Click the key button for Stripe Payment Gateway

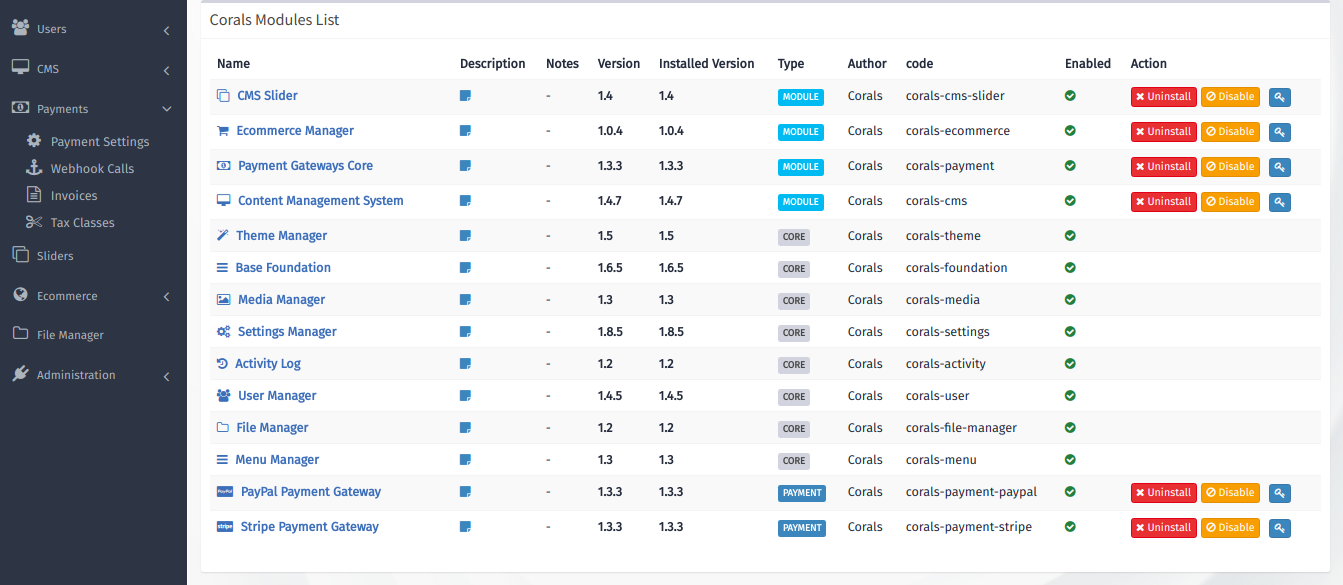coord(1279,528)
